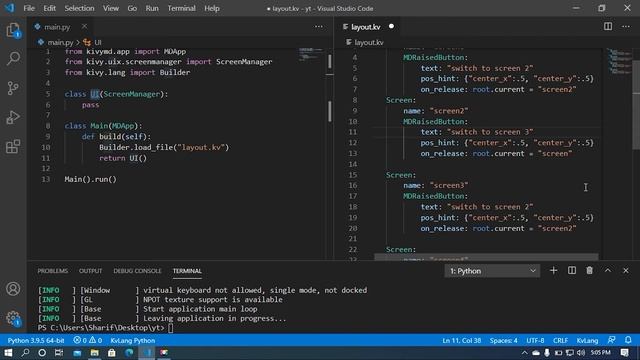Kill terminal with trash icon

point(589,271)
